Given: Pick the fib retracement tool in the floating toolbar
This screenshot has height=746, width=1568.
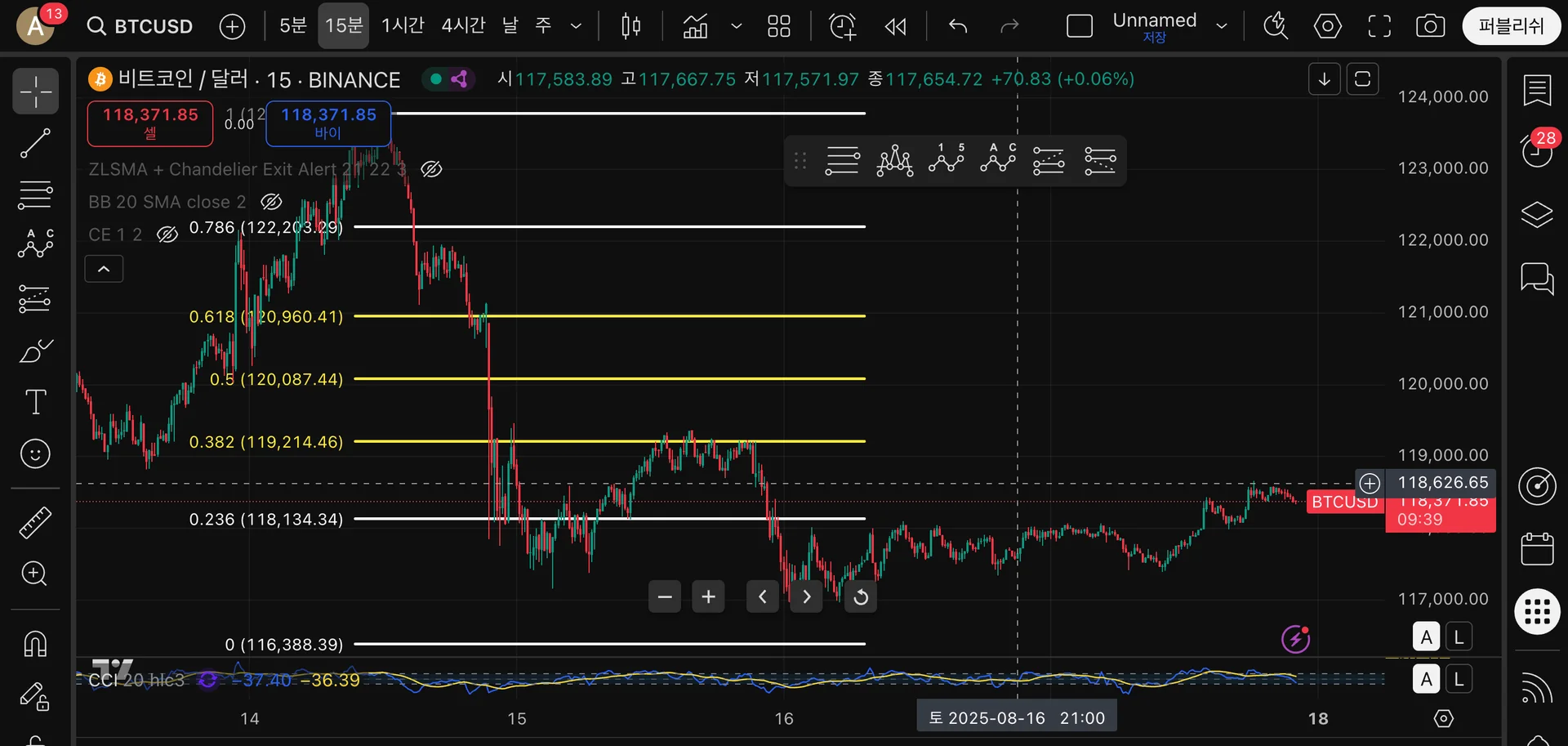Looking at the screenshot, I should (842, 161).
